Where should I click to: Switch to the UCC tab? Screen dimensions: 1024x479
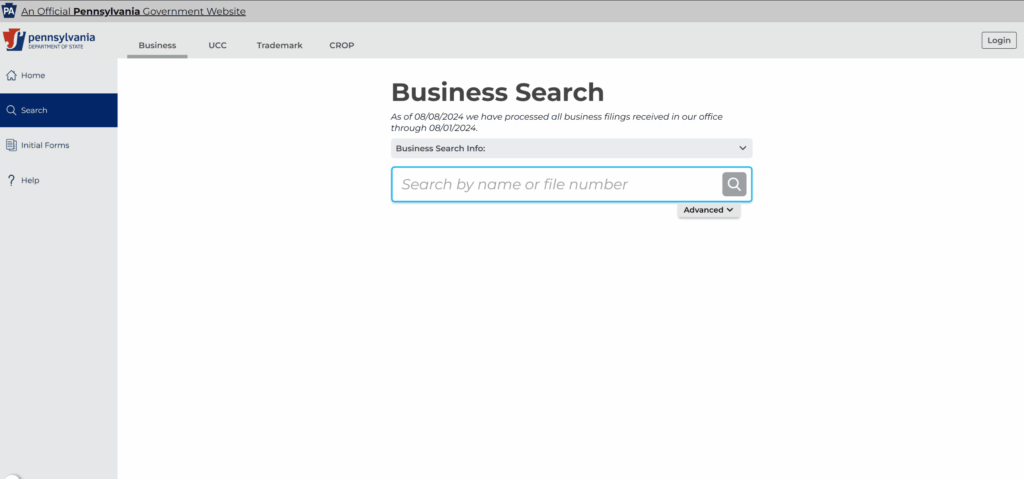(217, 45)
